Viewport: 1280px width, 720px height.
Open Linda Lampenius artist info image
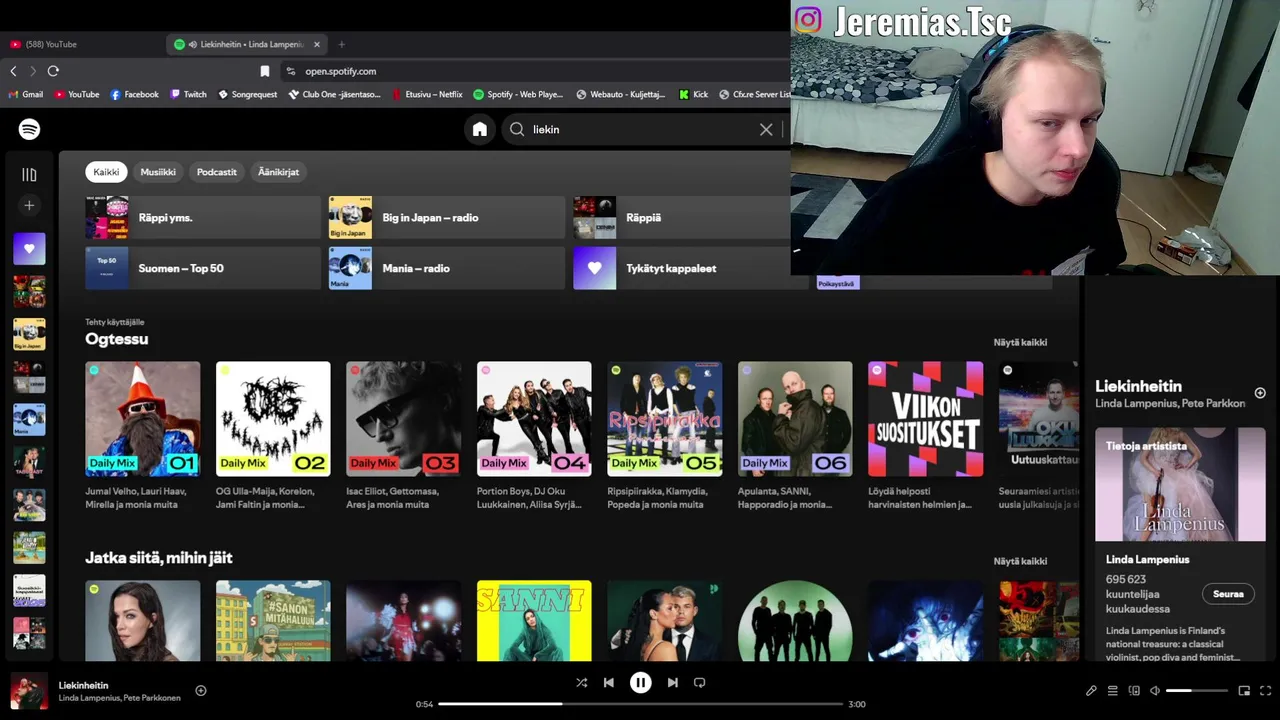[1180, 485]
